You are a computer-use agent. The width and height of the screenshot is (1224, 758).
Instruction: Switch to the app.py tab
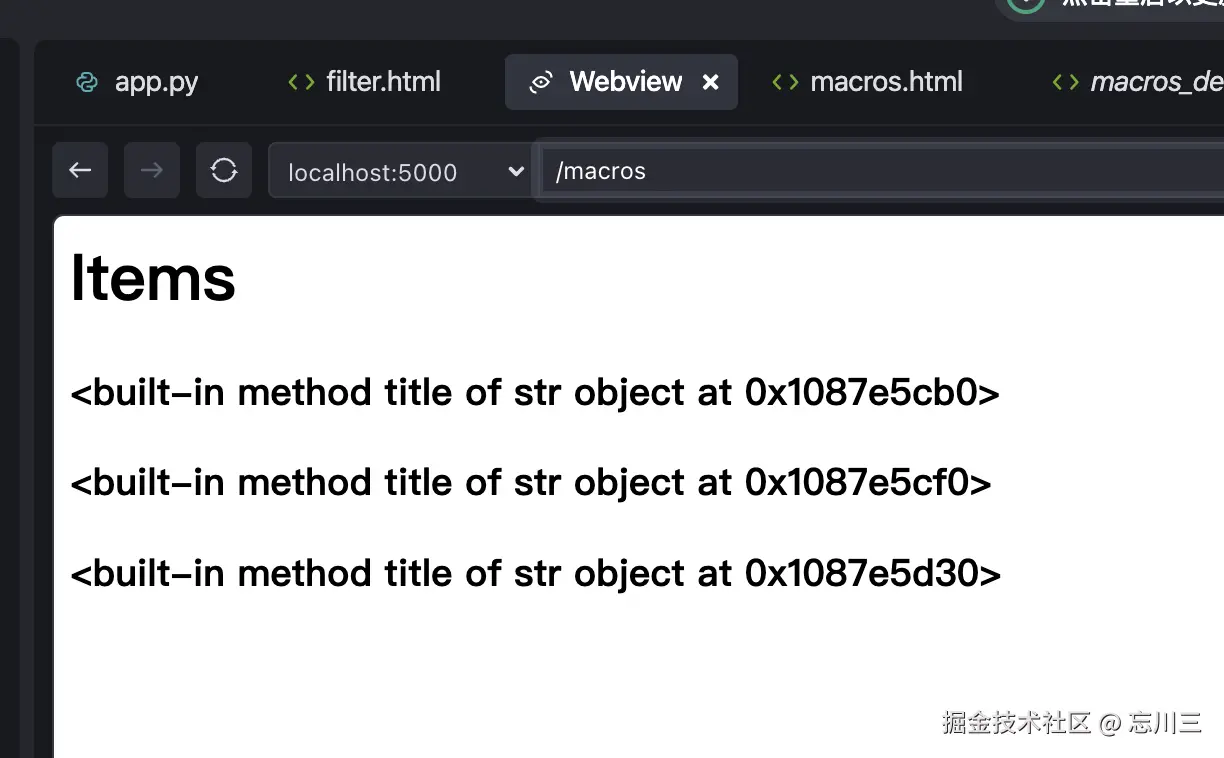pyautogui.click(x=156, y=82)
